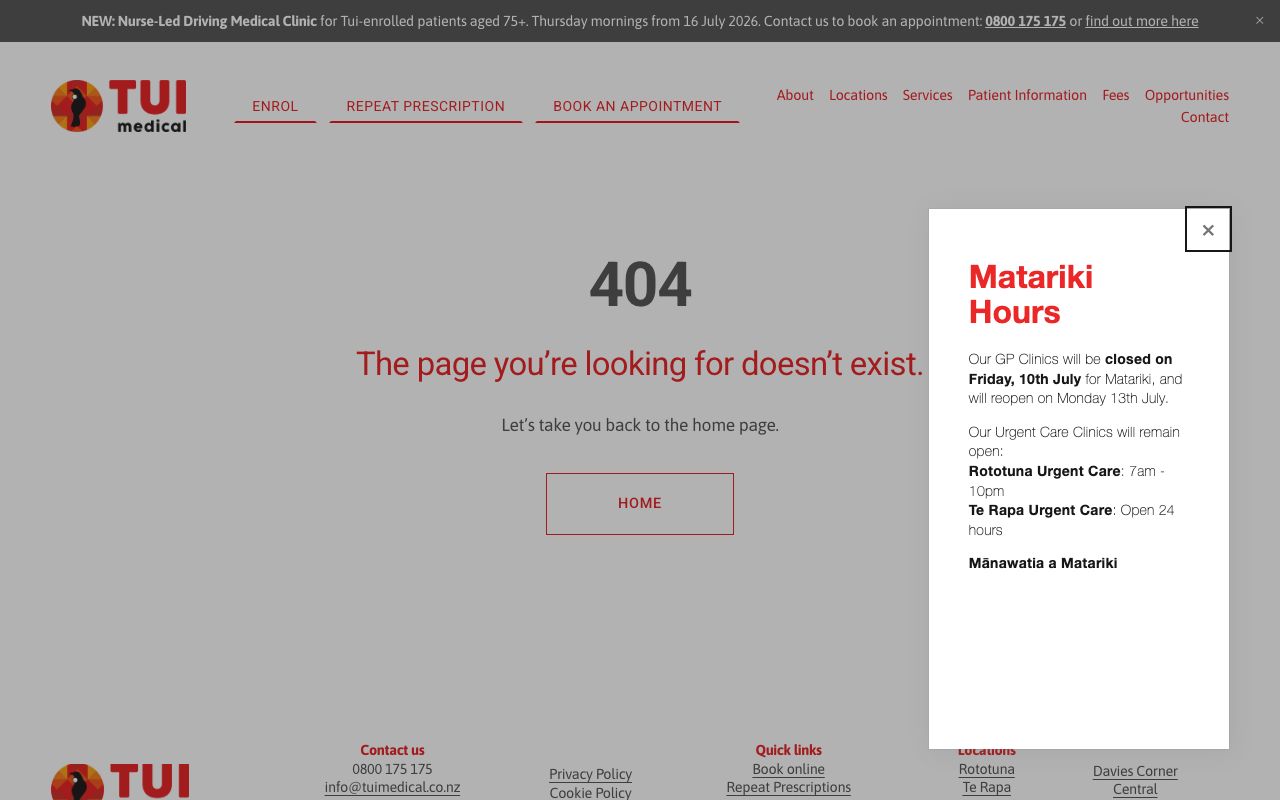The width and height of the screenshot is (1280, 800).
Task: Open footer Repeat Prescriptions link
Action: 789,787
